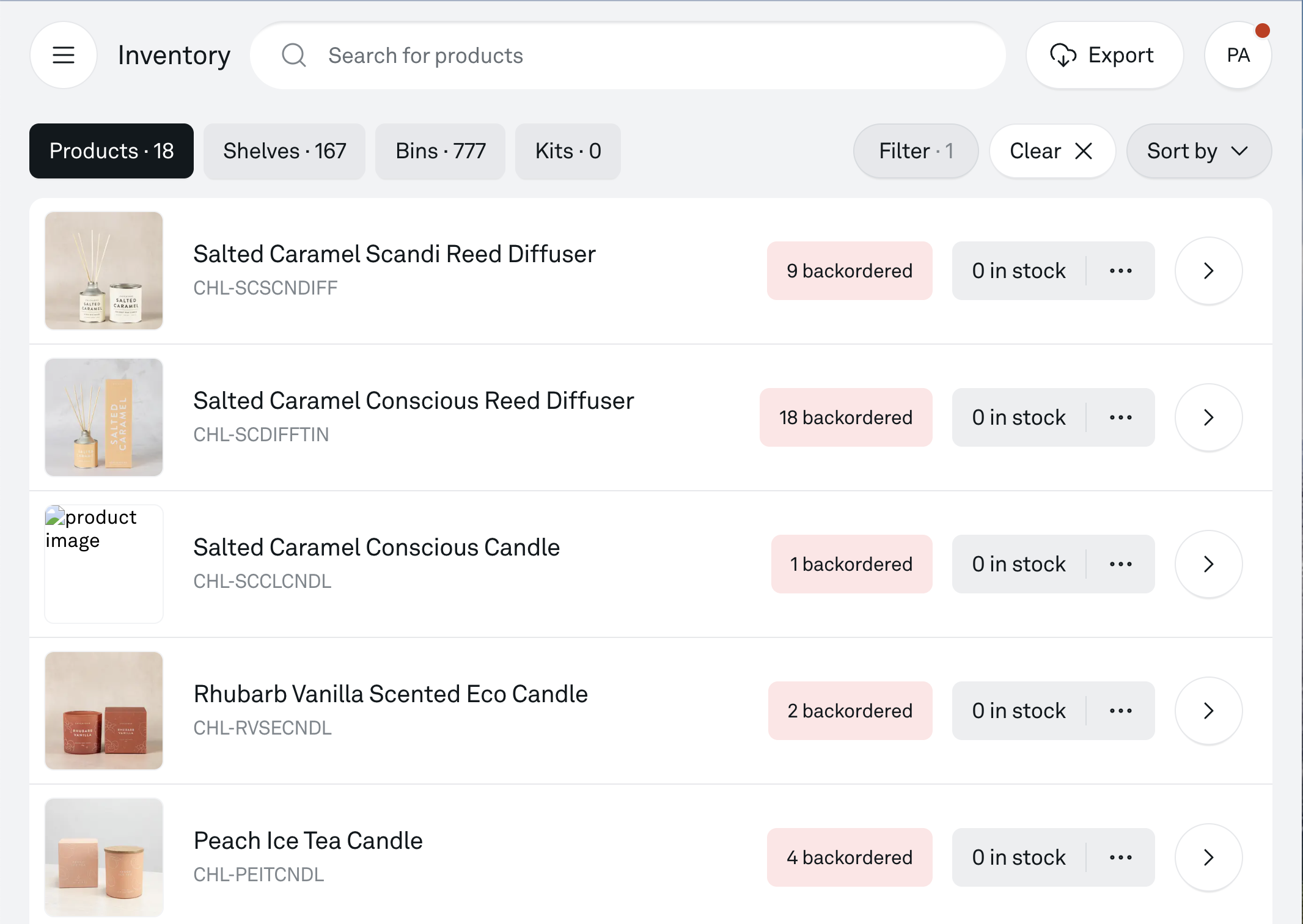Open Salted Caramel Scandi Reed Diffuser details chevron
Screen dimensions: 1303x924
pos(1208,271)
